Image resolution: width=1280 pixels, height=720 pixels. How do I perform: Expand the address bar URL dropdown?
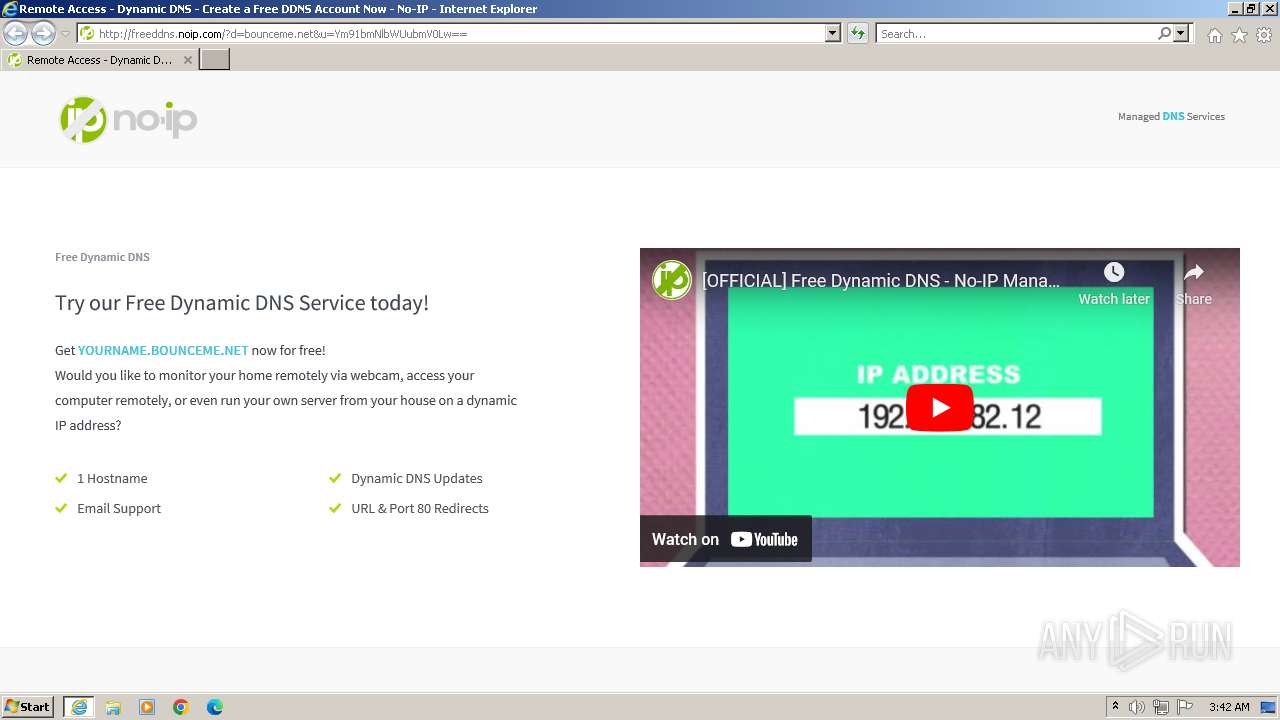(x=833, y=33)
